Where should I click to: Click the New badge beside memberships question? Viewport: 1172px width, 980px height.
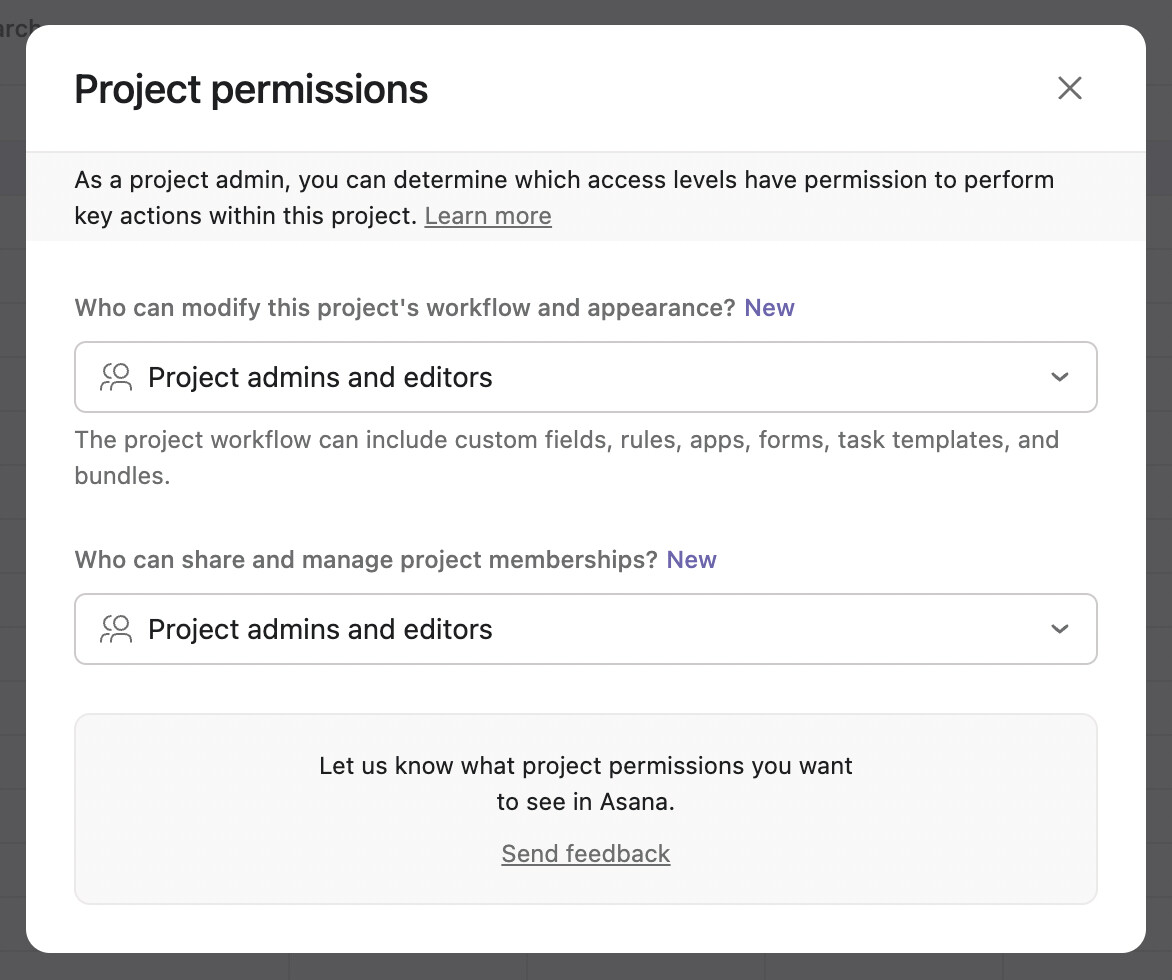691,560
